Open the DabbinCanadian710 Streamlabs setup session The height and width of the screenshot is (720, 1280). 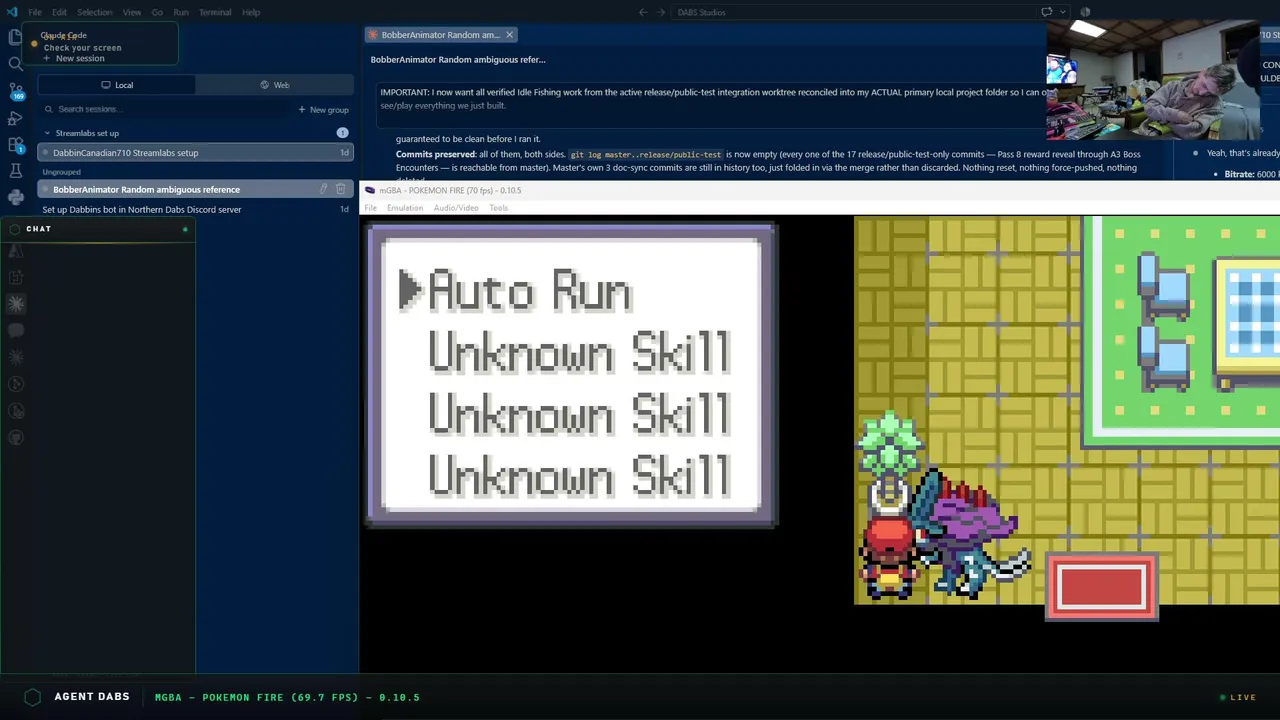pyautogui.click(x=195, y=153)
